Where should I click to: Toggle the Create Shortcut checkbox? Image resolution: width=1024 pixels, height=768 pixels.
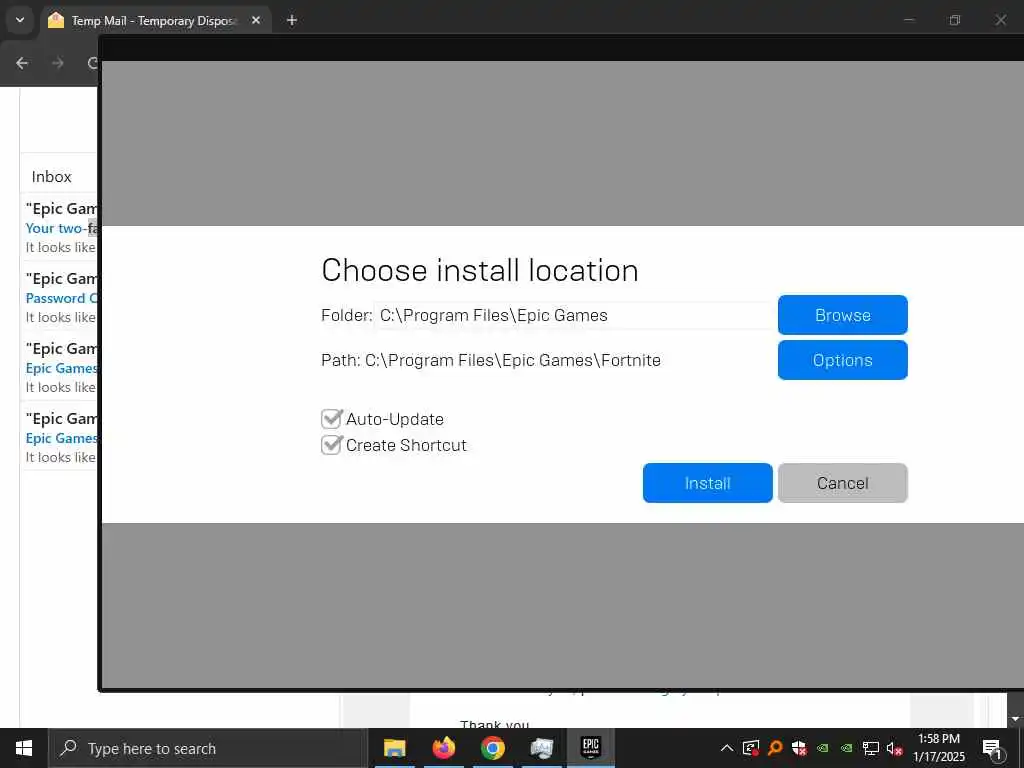332,445
